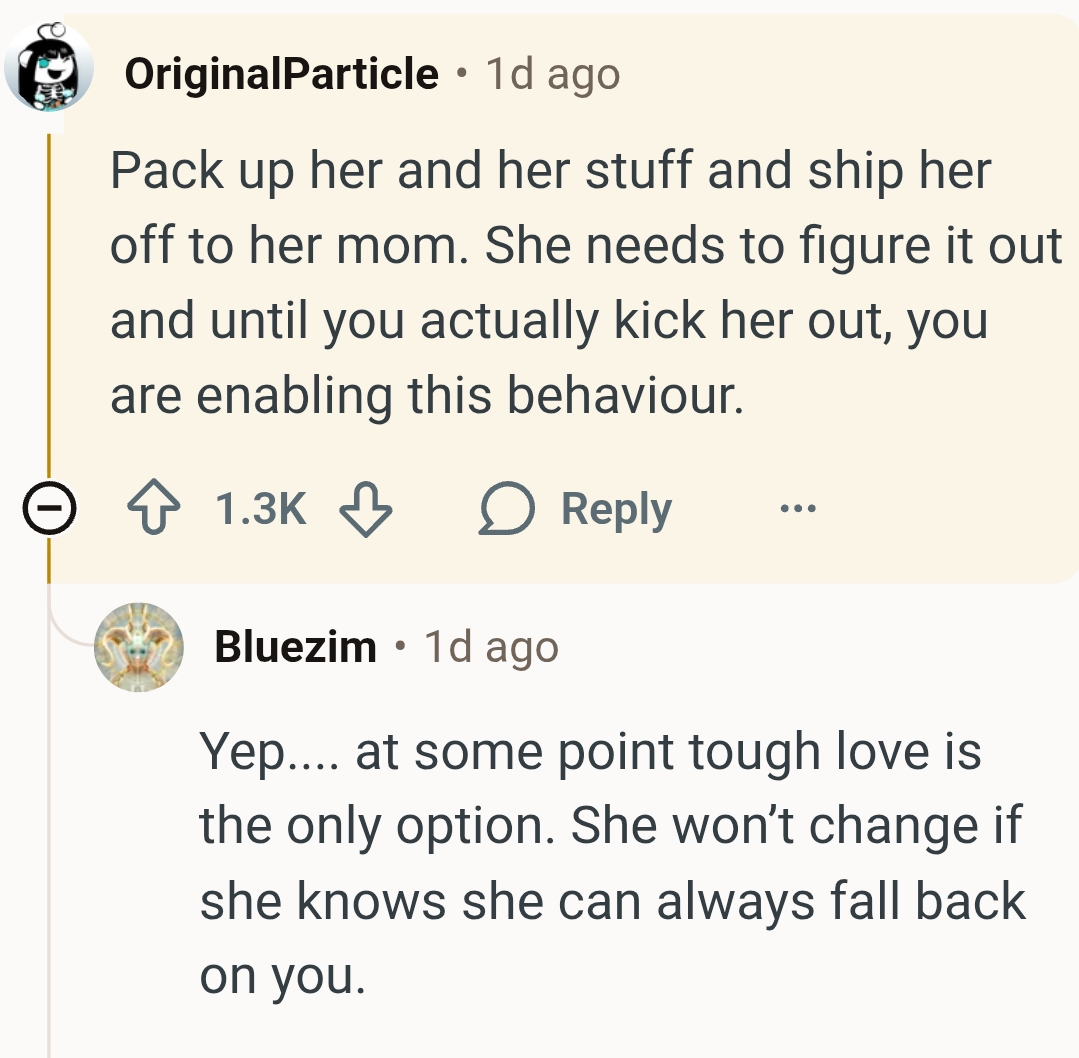
Task: Click the gold thread line beside OriginalParticle's comment
Action: coord(48,300)
